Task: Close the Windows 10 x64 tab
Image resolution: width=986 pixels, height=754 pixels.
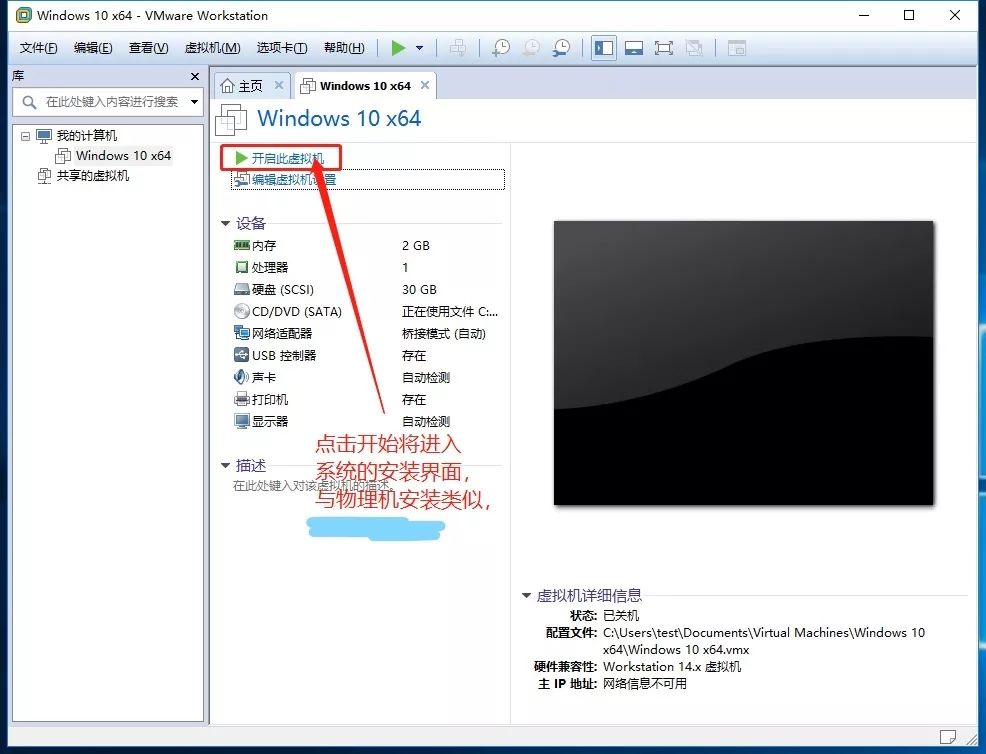Action: tap(425, 85)
